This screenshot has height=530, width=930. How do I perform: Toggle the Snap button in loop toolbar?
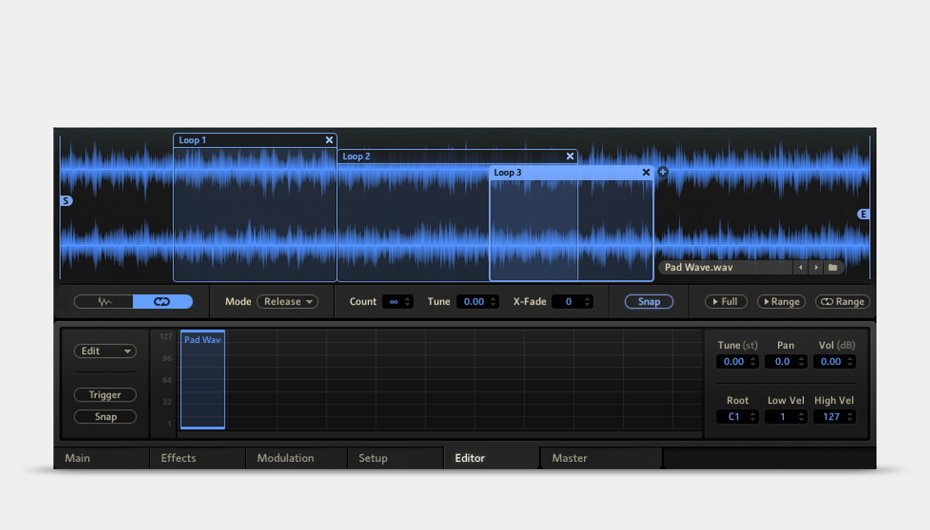tap(649, 302)
